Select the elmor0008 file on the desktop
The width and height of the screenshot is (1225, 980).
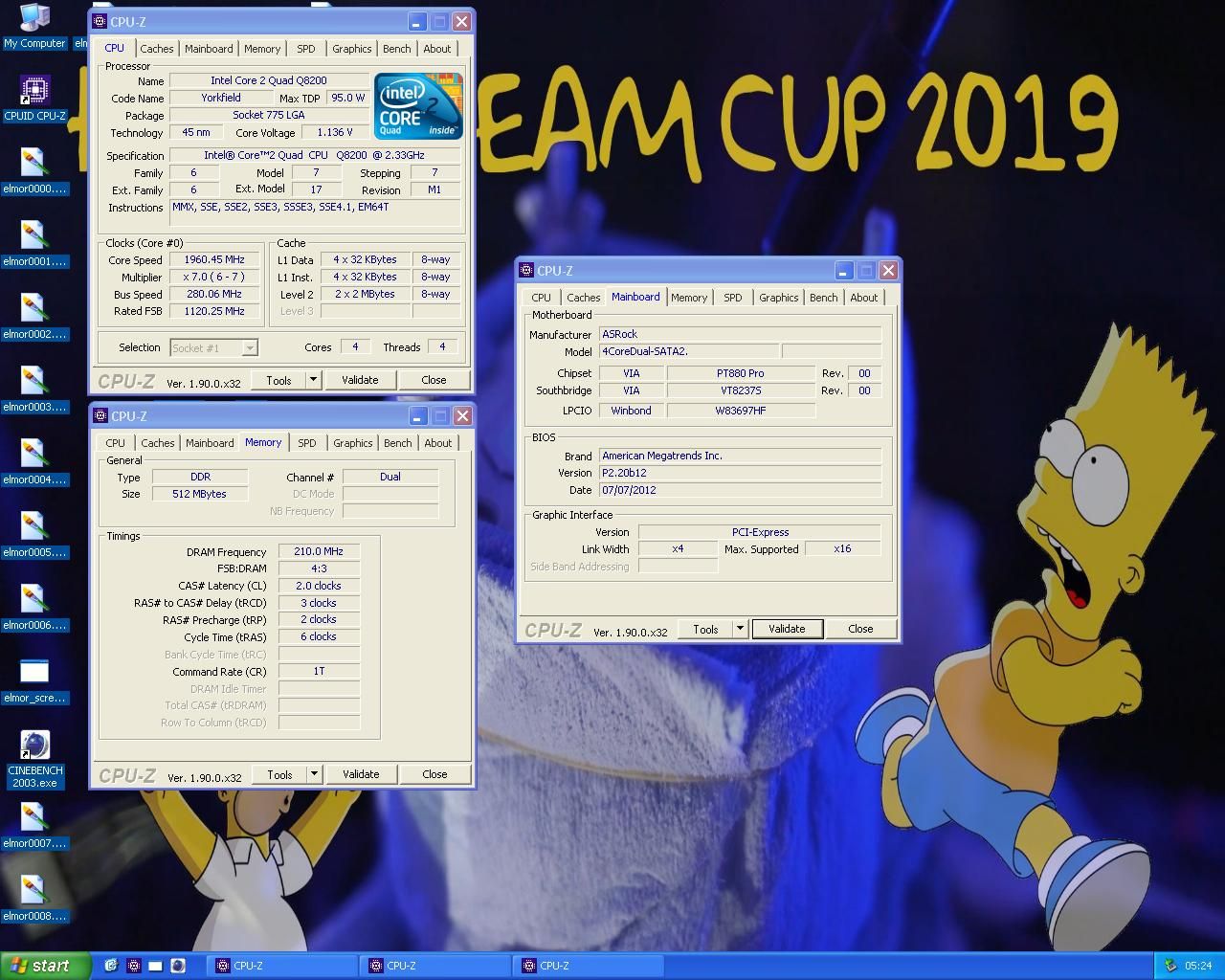click(34, 899)
